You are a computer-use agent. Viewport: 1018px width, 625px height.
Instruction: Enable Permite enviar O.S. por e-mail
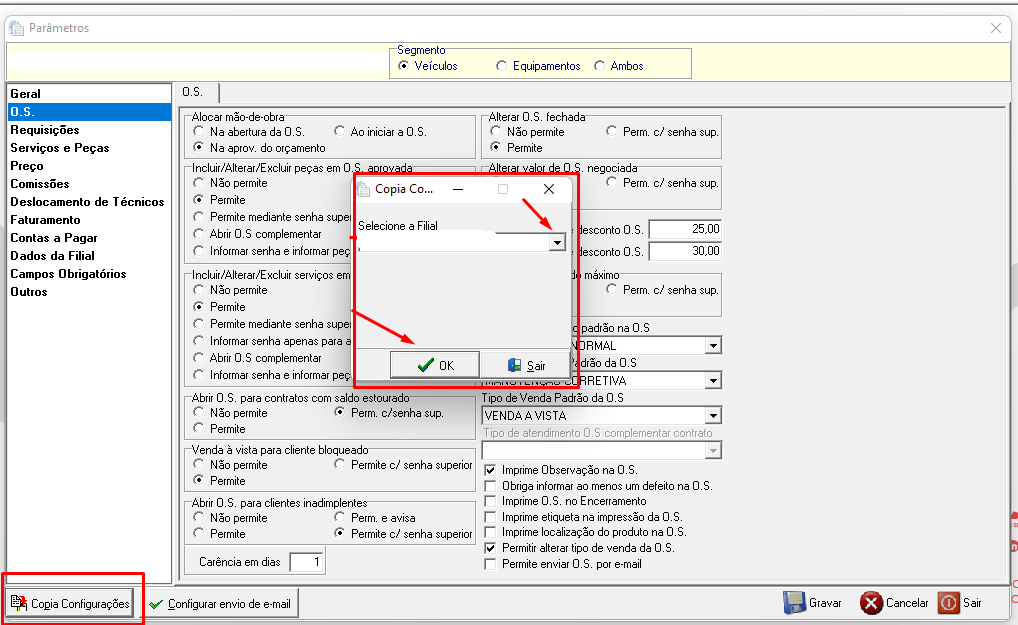[490, 564]
